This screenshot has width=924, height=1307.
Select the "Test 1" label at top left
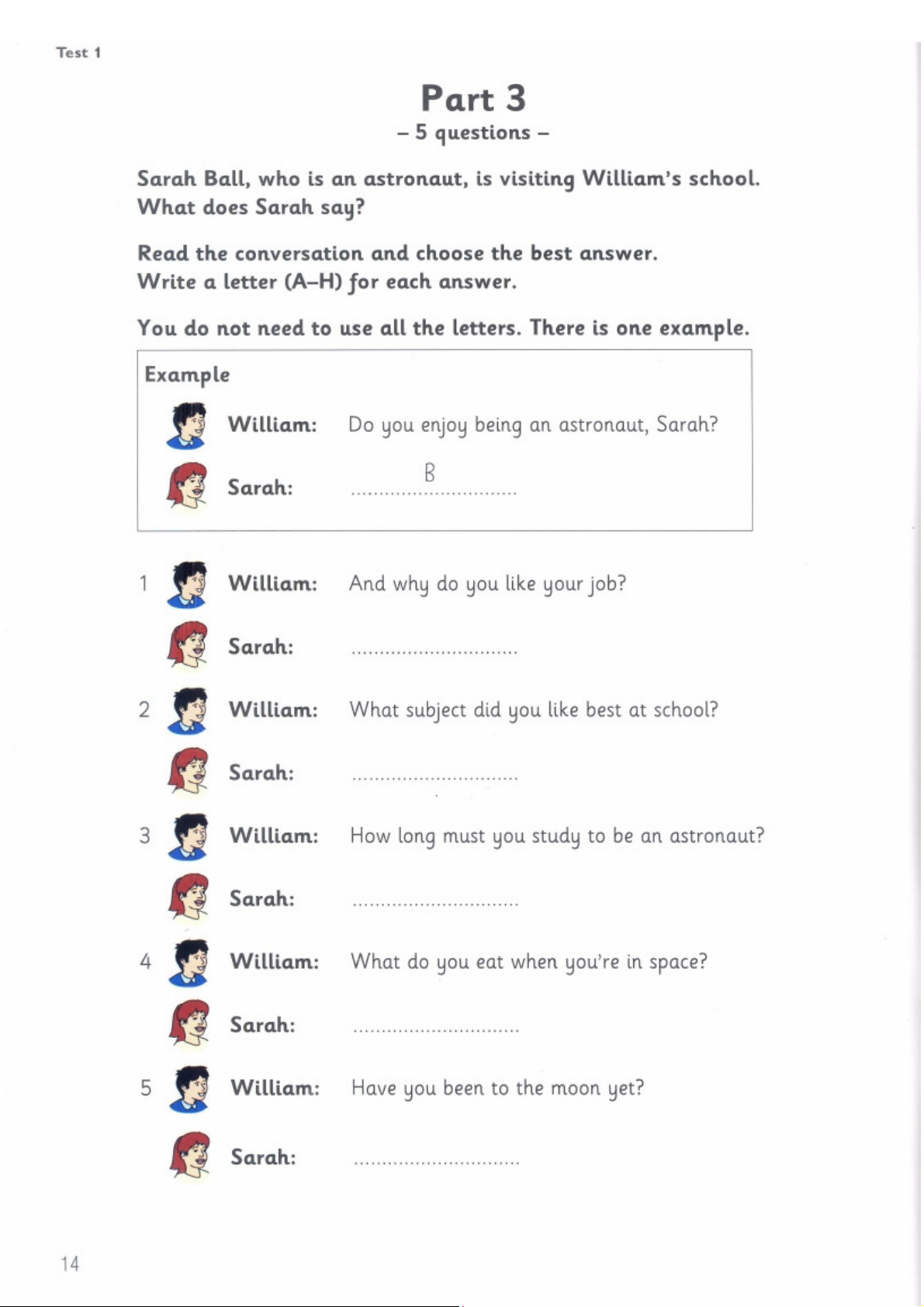pyautogui.click(x=78, y=53)
